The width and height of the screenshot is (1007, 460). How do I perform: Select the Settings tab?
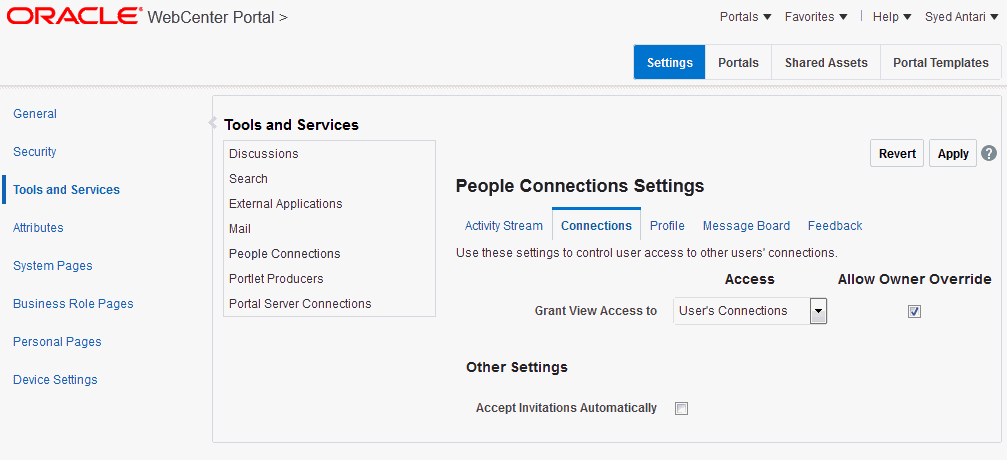click(x=670, y=62)
